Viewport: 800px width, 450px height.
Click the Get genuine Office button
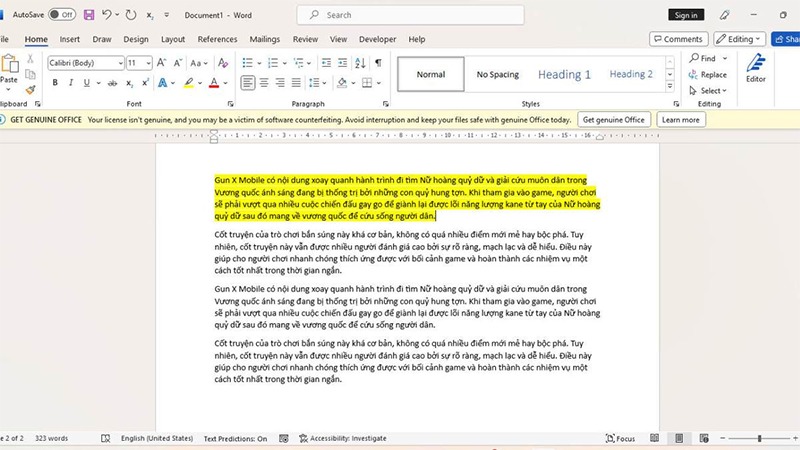[614, 120]
